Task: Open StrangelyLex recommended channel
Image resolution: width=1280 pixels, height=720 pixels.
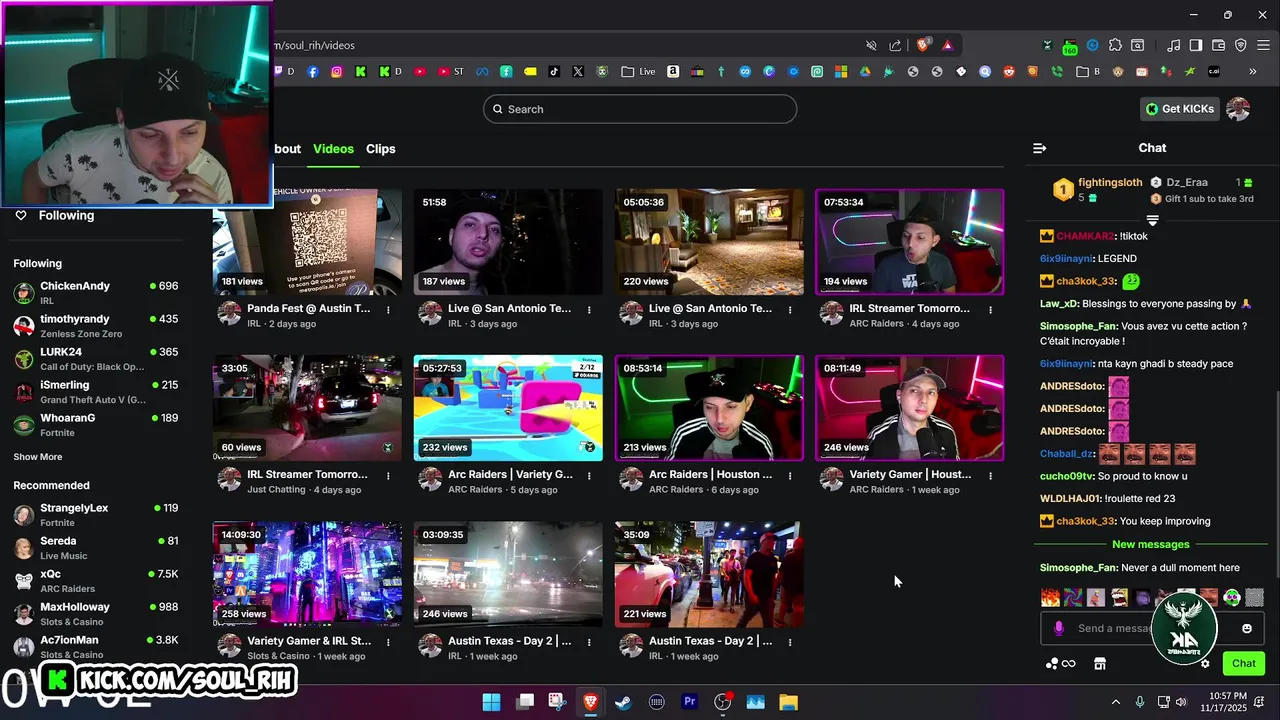Action: 96,514
